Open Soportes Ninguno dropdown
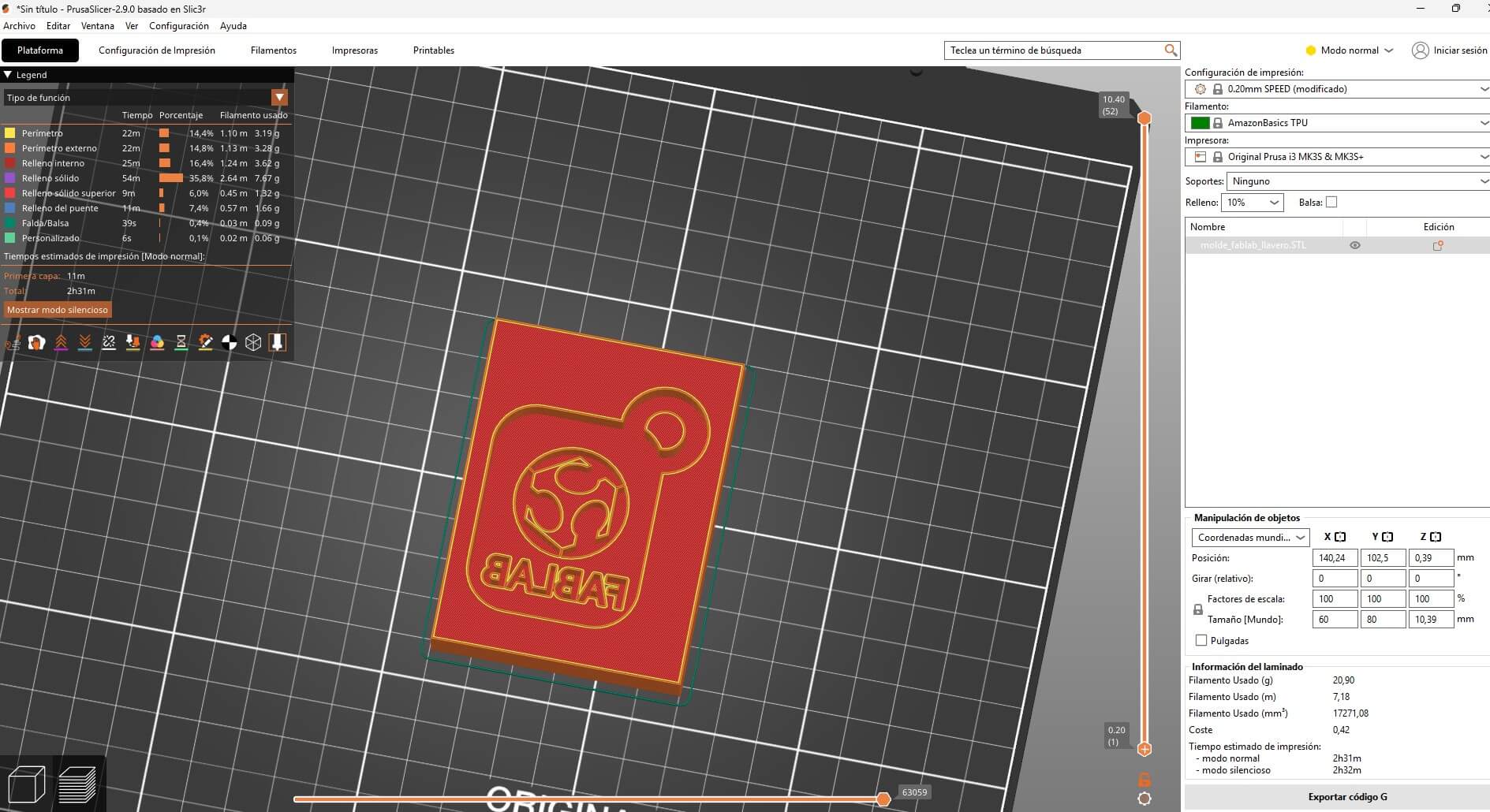Viewport: 1490px width, 812px height. [x=1358, y=181]
